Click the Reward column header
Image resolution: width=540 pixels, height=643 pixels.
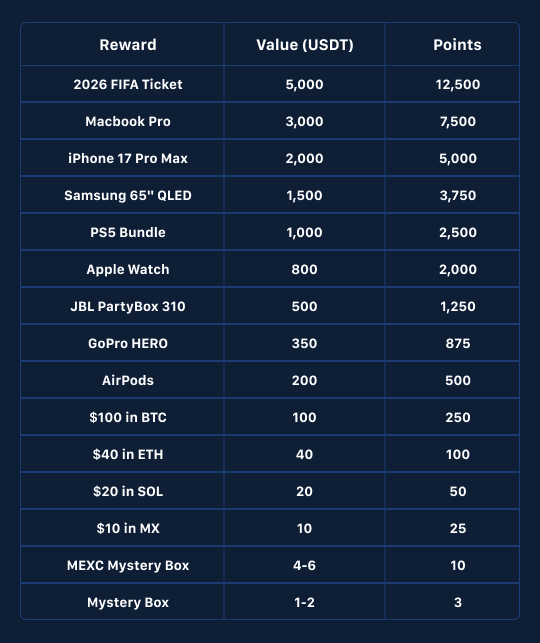coord(128,45)
